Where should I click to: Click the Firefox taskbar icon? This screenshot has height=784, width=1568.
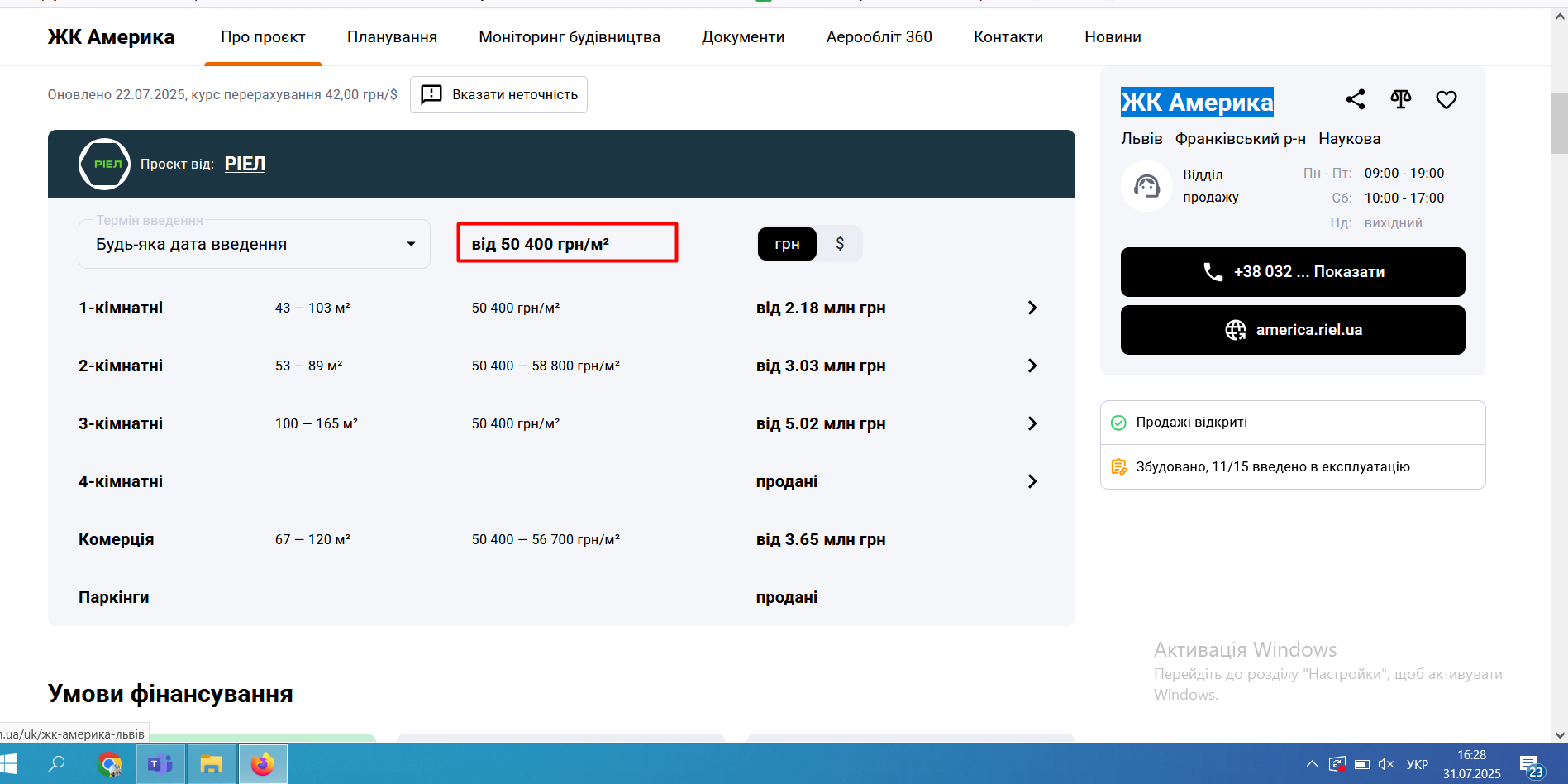263,764
